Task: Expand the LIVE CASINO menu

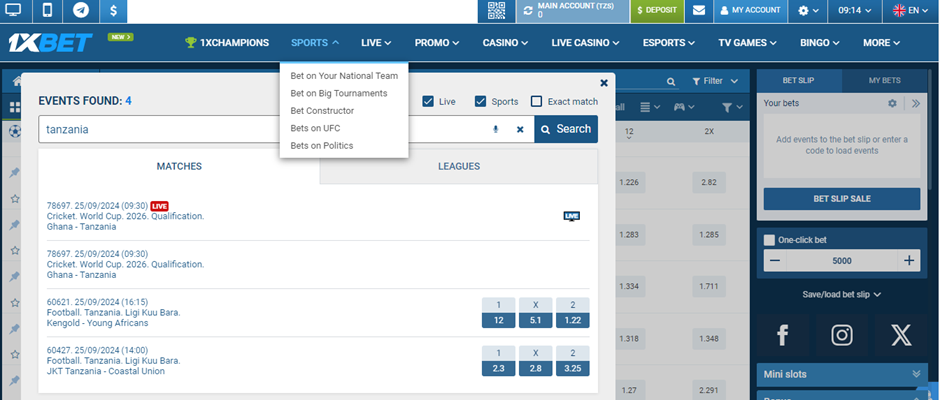Action: [585, 43]
